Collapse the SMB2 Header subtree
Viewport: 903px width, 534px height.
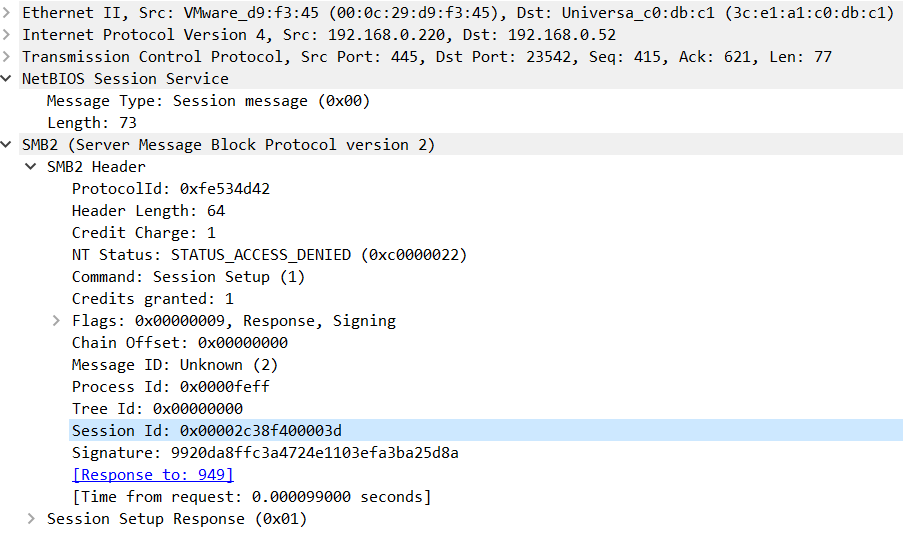[31, 166]
